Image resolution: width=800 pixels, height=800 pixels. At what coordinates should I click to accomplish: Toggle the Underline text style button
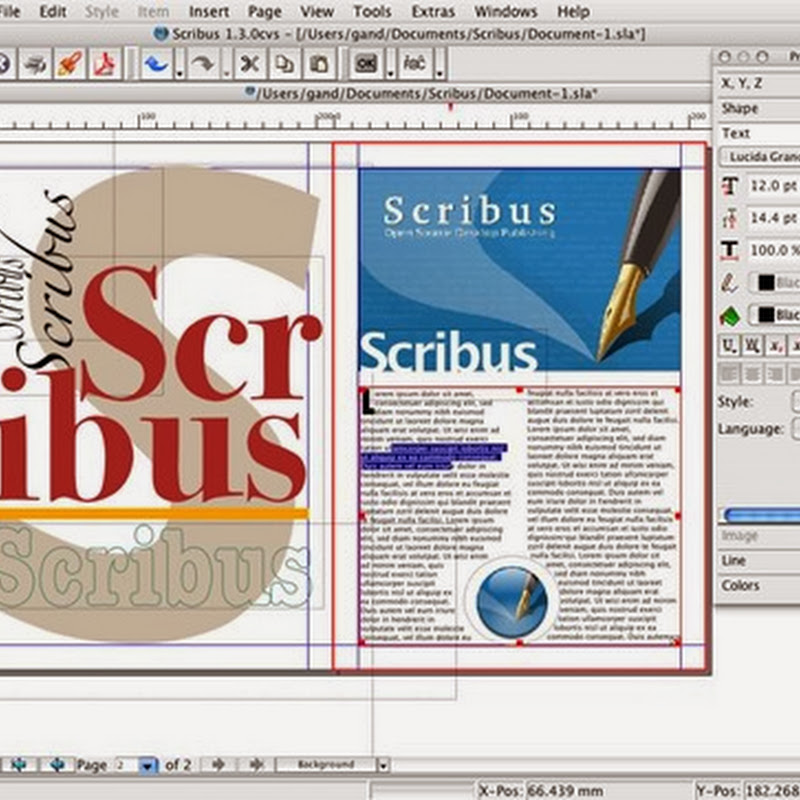coord(729,347)
